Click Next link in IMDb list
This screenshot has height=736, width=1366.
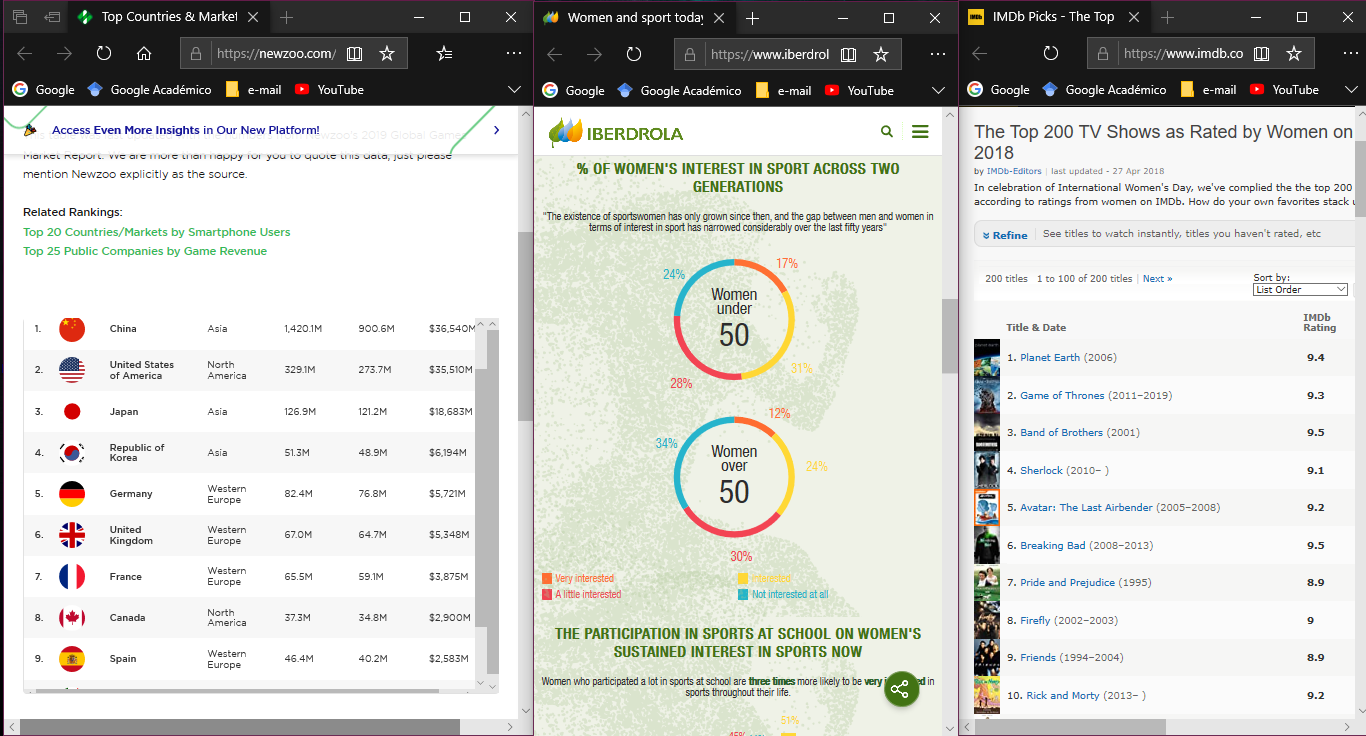point(1157,279)
